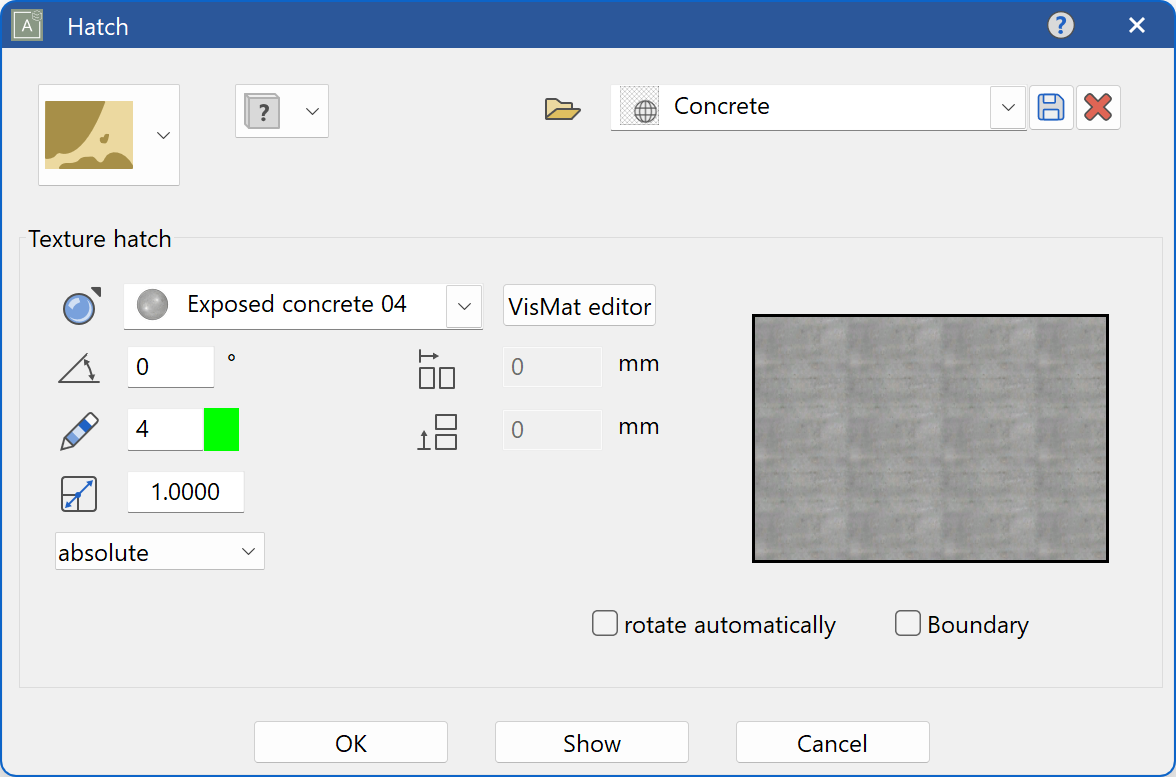Open the favorites folder icon
The height and width of the screenshot is (777, 1176).
(x=562, y=109)
